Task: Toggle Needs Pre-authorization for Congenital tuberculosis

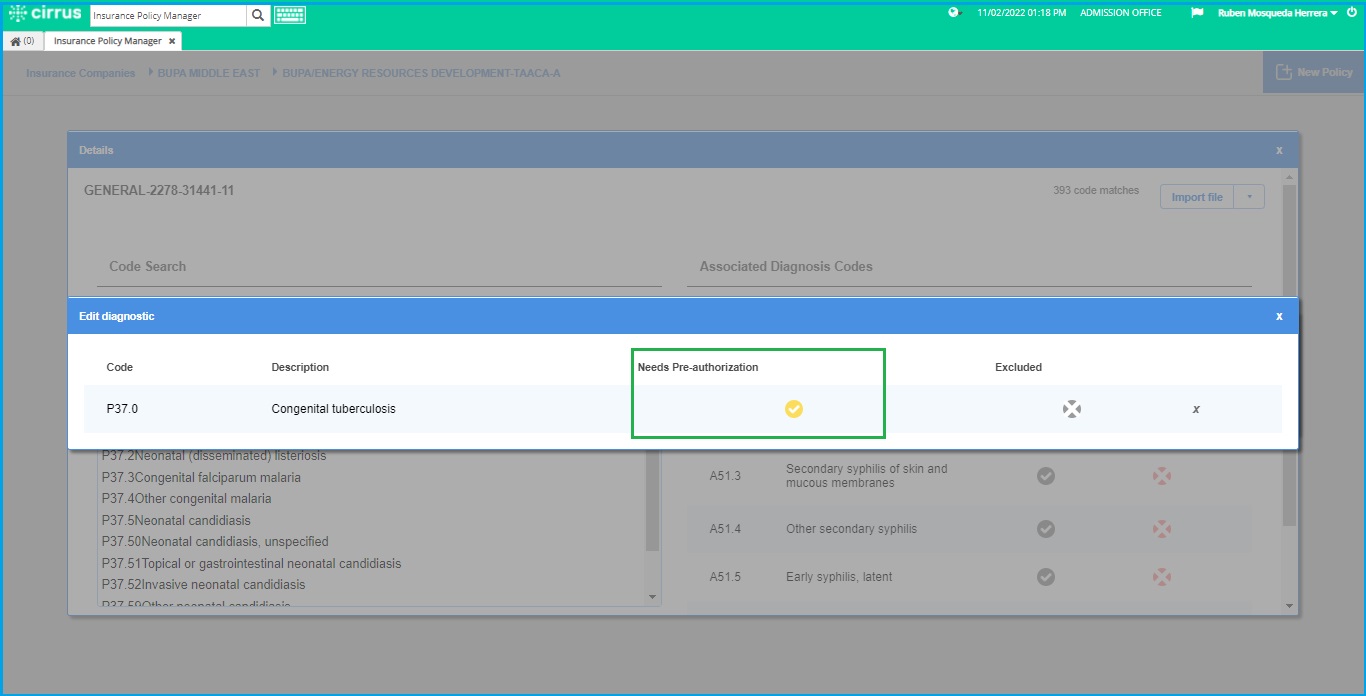Action: (794, 409)
